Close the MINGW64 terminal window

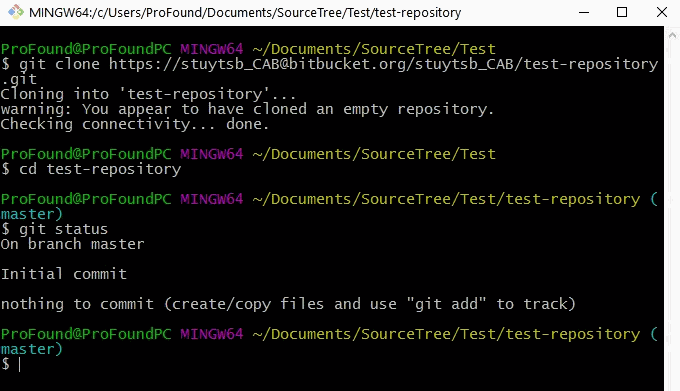[x=661, y=12]
